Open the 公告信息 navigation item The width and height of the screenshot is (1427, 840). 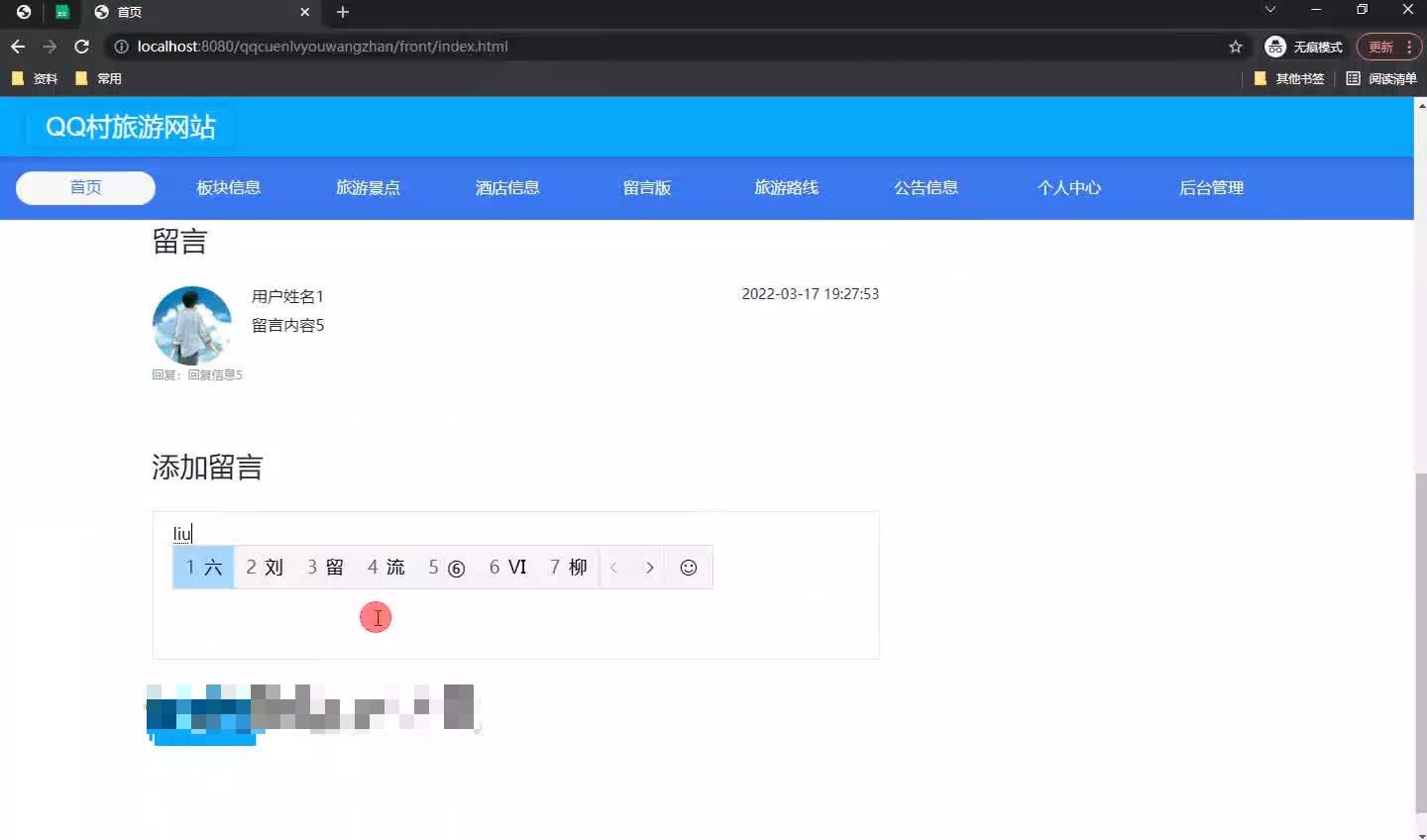[927, 187]
